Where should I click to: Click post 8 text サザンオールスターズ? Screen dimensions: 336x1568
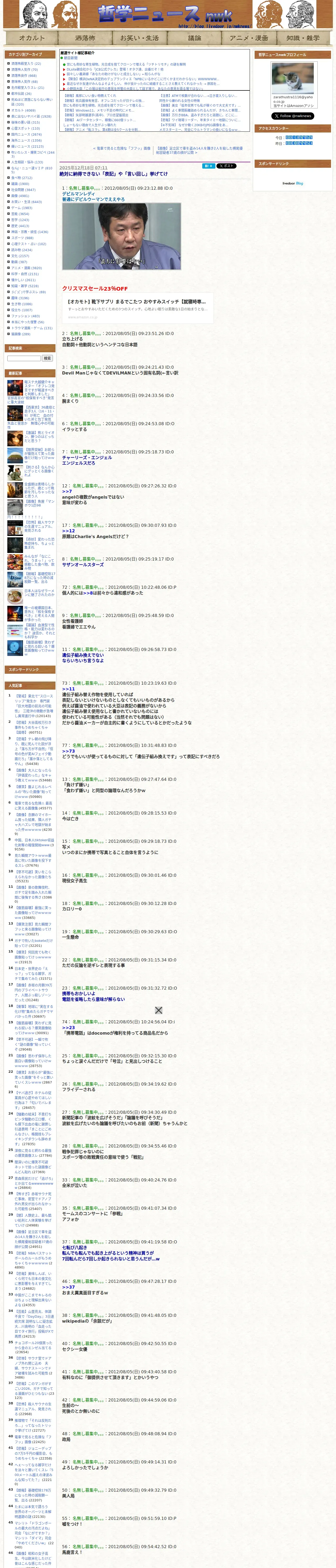(x=83, y=564)
